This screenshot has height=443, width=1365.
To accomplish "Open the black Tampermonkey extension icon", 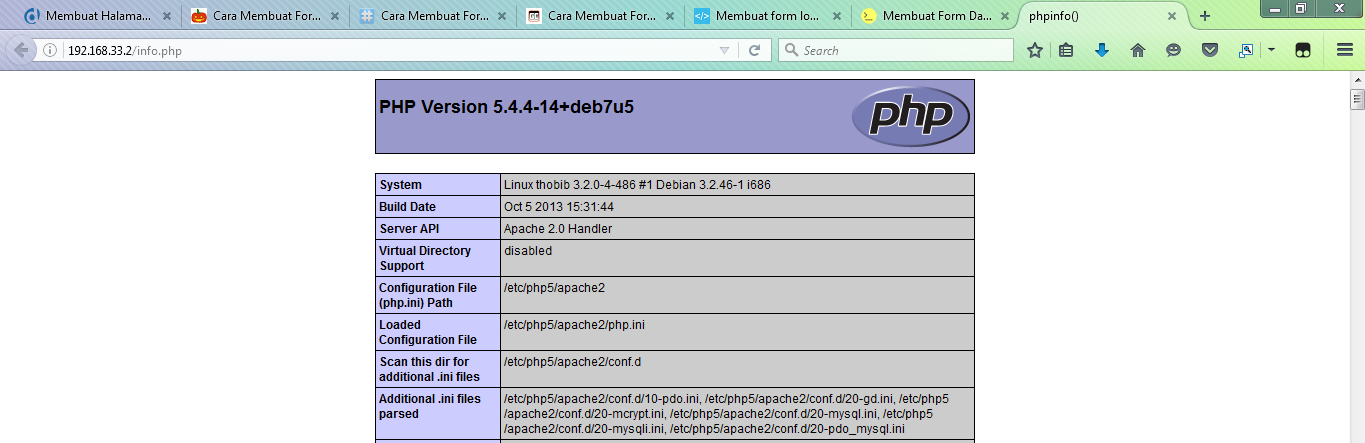I will [1303, 50].
